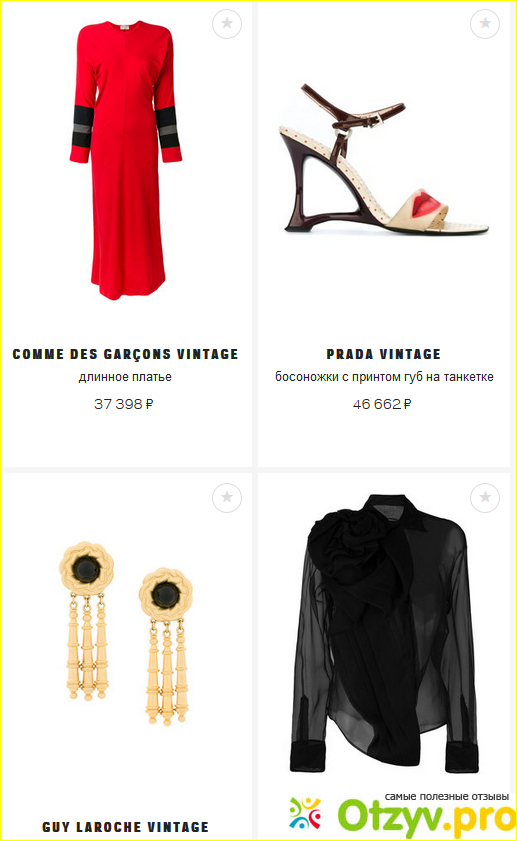Open the Prada lip-print sandal photo

pos(384,159)
